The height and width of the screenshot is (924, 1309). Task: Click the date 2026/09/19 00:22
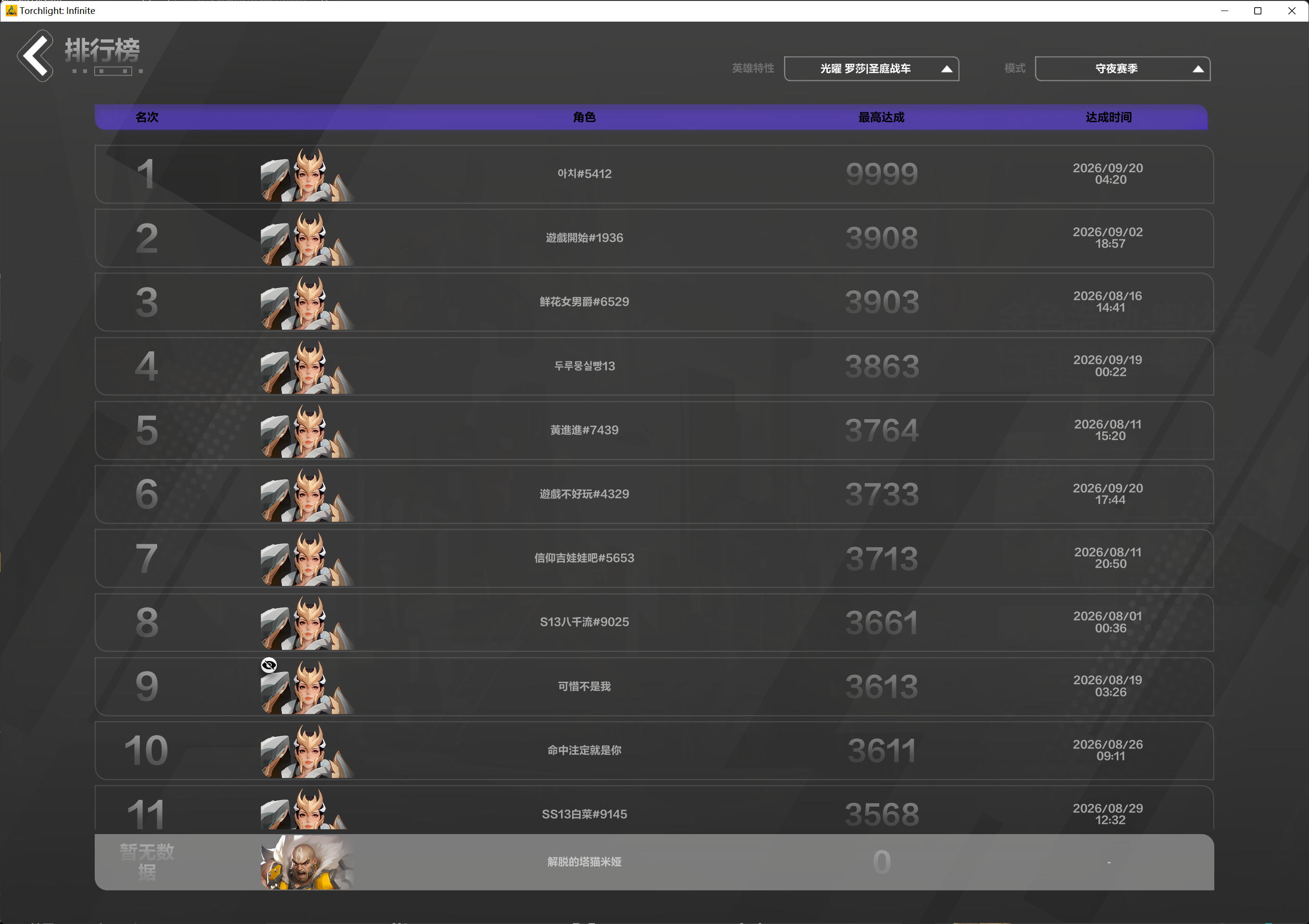(1109, 366)
